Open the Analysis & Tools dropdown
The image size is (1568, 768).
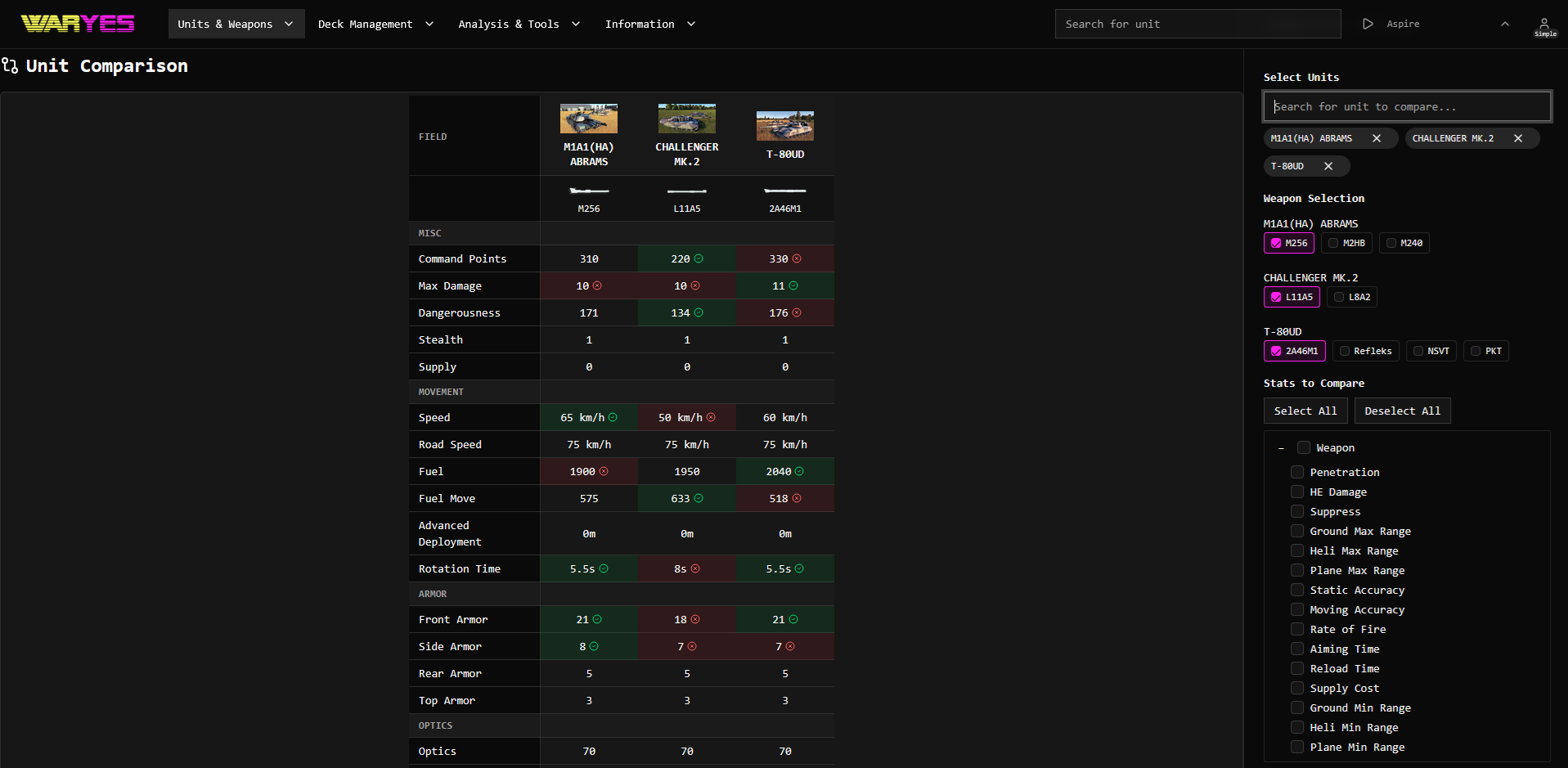point(519,24)
